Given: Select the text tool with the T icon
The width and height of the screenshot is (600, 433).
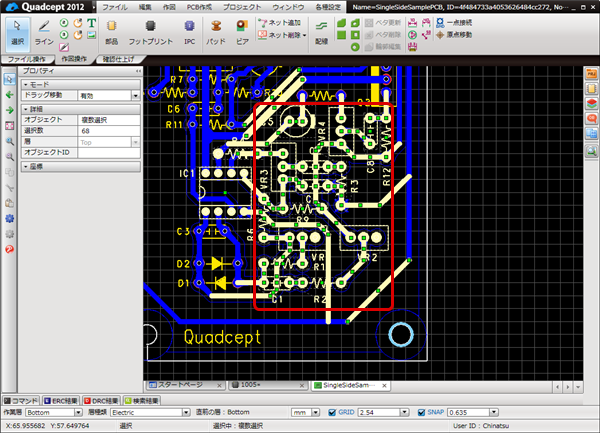Looking at the screenshot, I should point(91,23).
